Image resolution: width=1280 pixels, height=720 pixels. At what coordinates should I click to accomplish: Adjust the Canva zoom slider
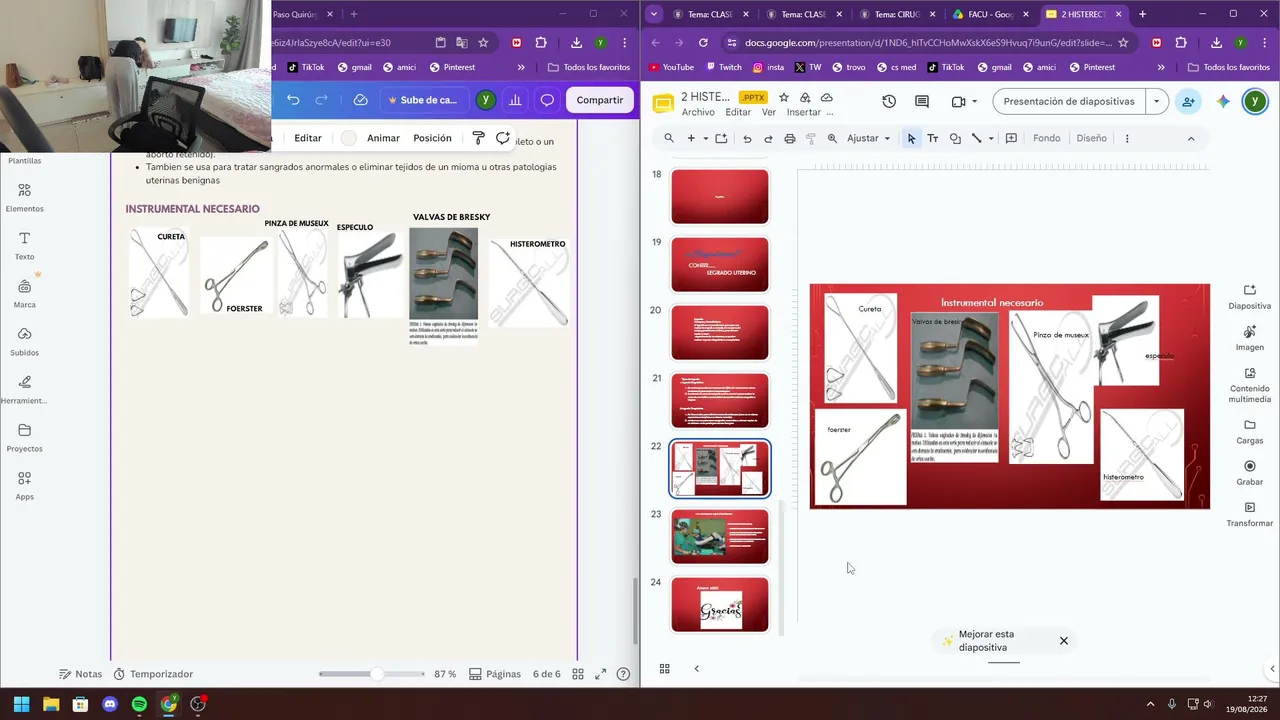[376, 674]
